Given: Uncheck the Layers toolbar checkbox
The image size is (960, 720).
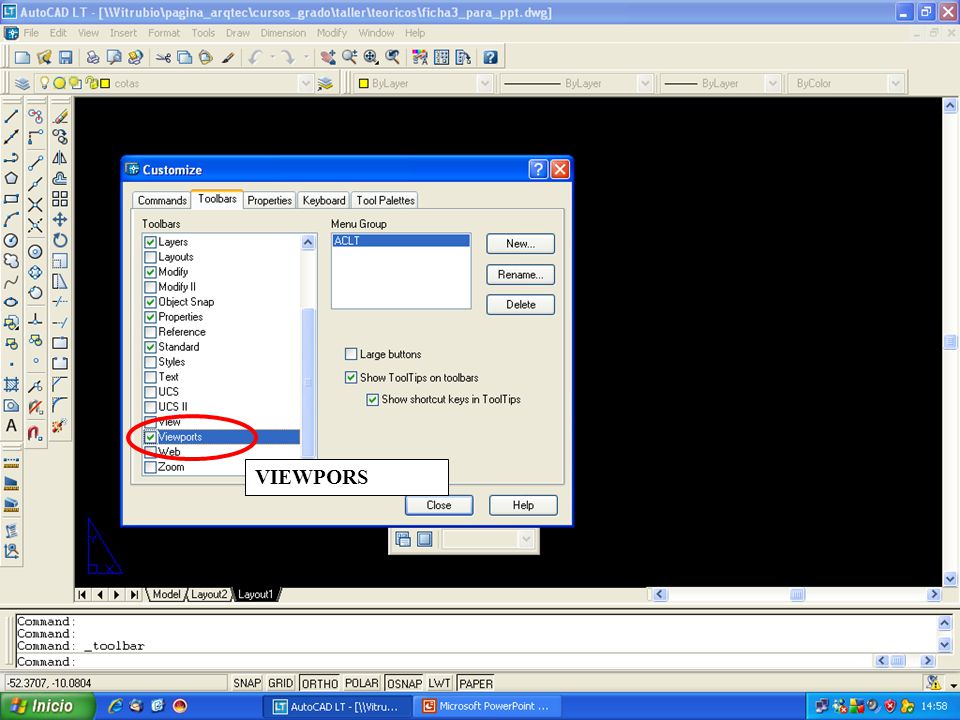Looking at the screenshot, I should 151,242.
